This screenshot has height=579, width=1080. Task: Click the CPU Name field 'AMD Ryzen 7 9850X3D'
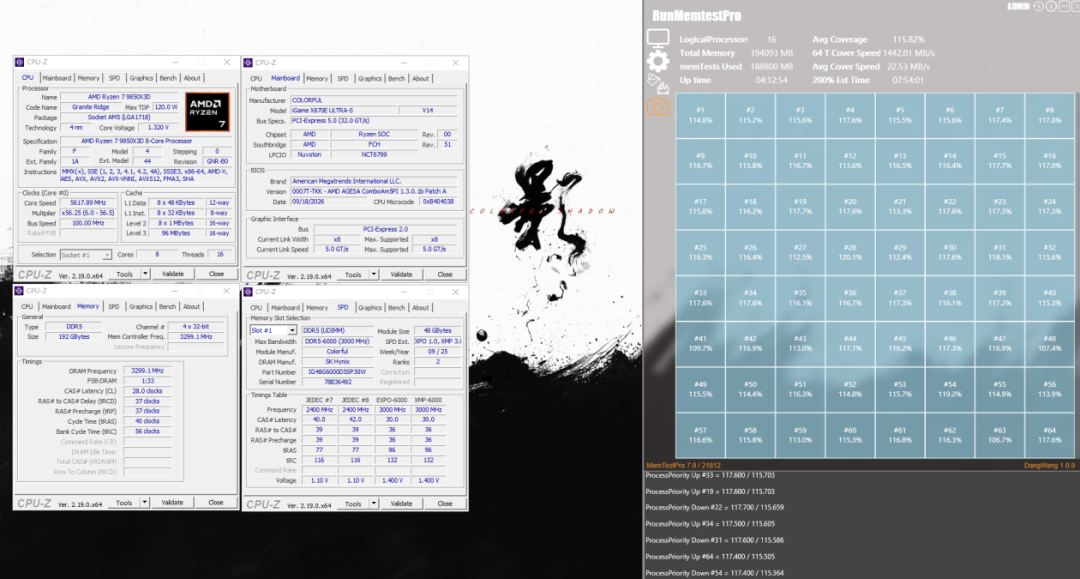(119, 97)
